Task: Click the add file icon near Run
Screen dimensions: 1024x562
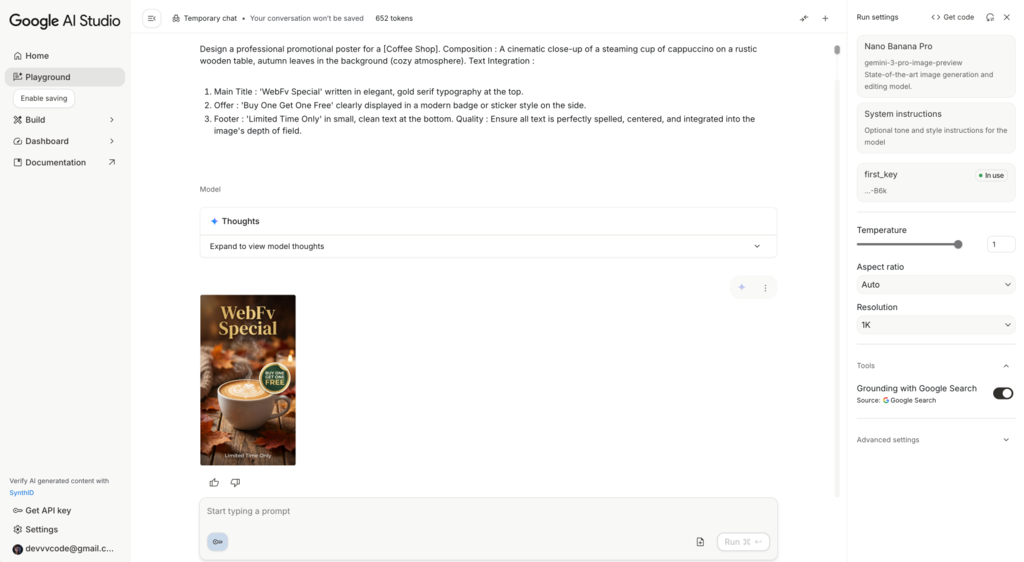Action: click(700, 542)
